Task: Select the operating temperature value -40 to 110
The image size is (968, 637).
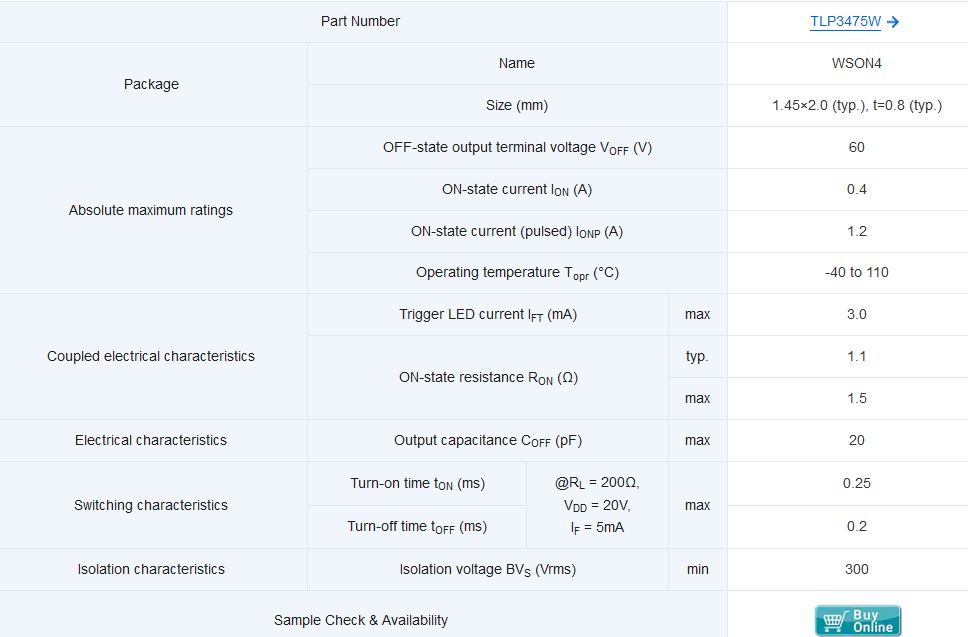Action: (856, 272)
